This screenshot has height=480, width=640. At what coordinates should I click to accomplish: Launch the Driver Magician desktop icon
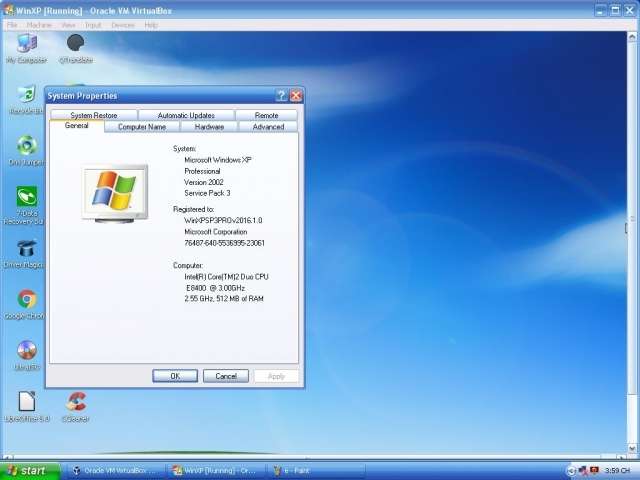pyautogui.click(x=26, y=249)
